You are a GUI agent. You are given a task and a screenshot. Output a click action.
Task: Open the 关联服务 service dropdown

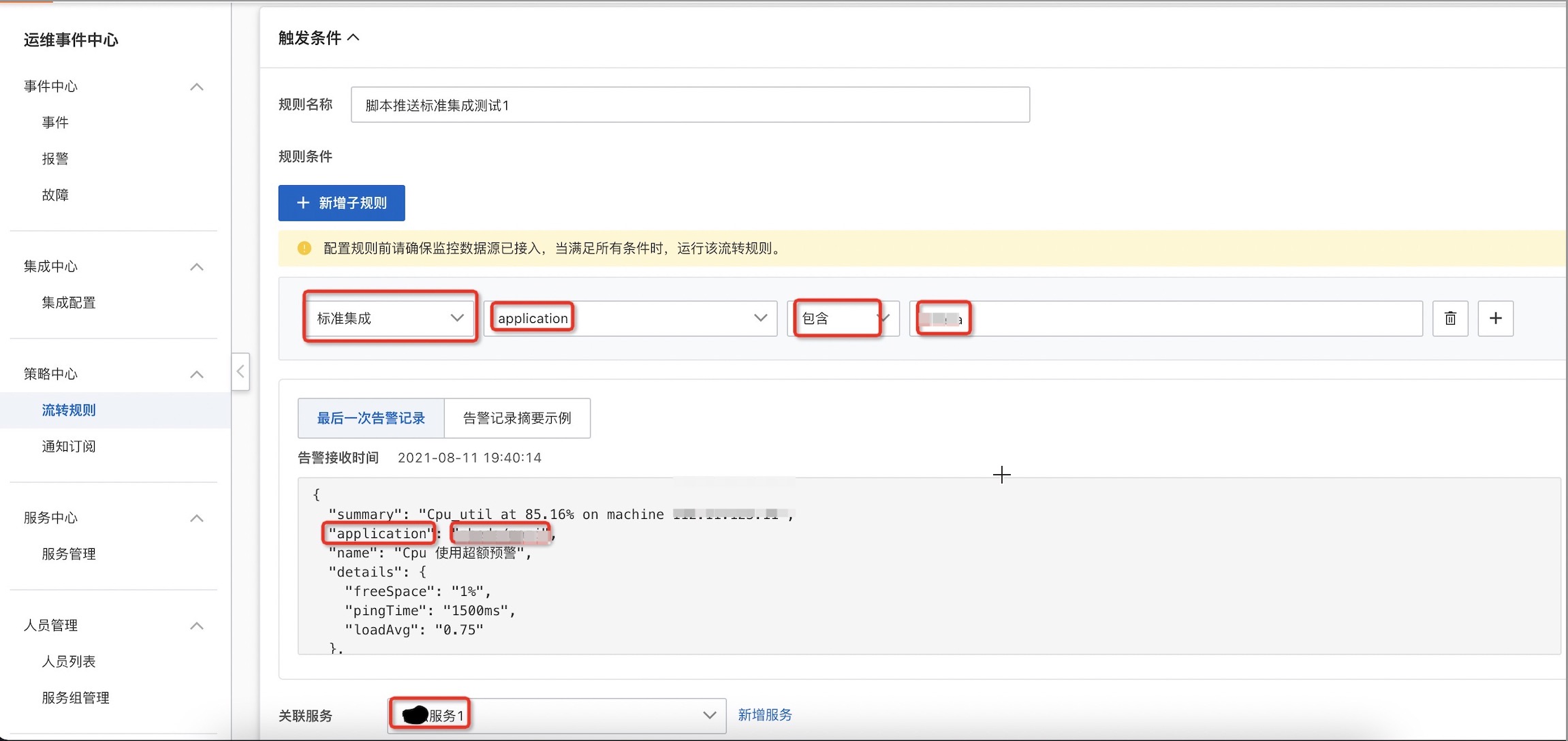[556, 715]
